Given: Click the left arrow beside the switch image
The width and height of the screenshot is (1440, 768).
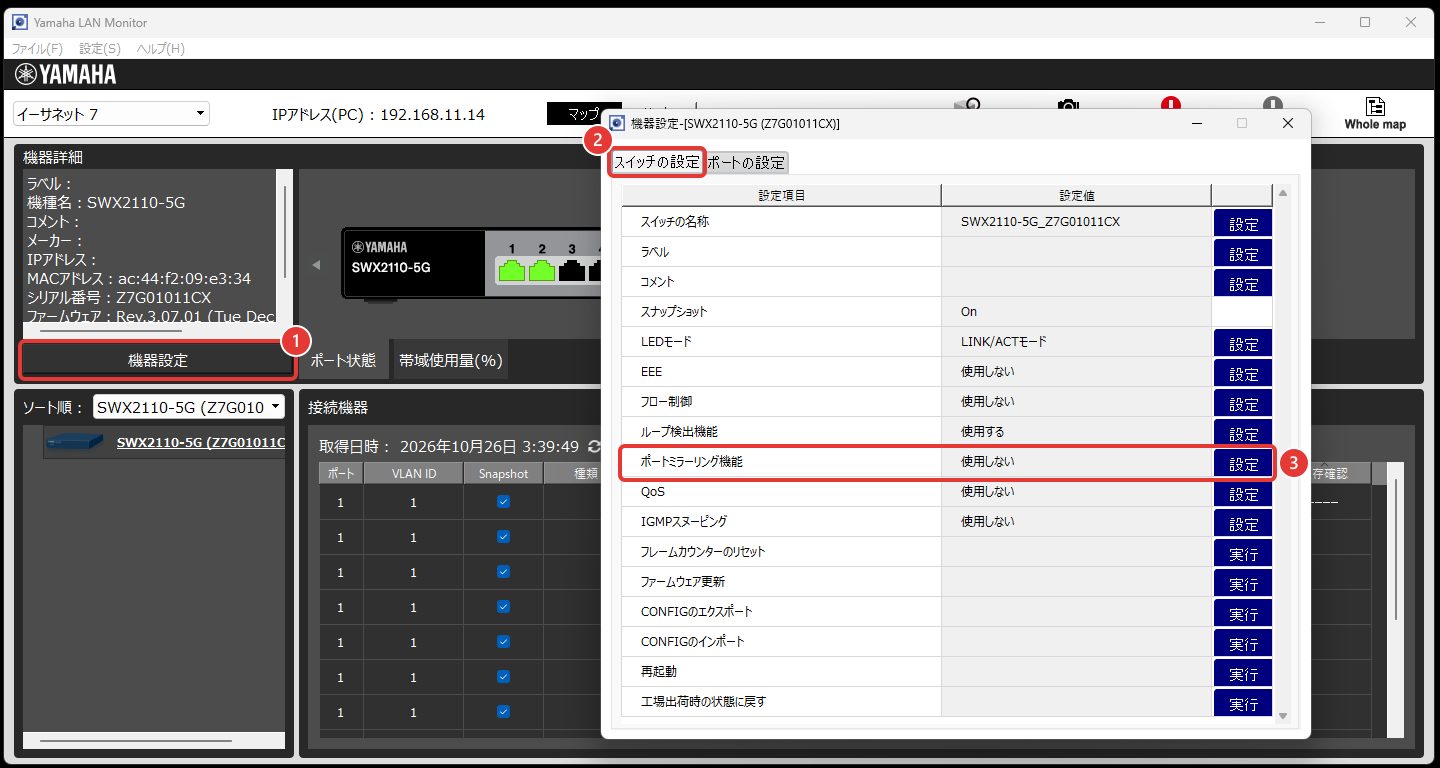Looking at the screenshot, I should (317, 265).
